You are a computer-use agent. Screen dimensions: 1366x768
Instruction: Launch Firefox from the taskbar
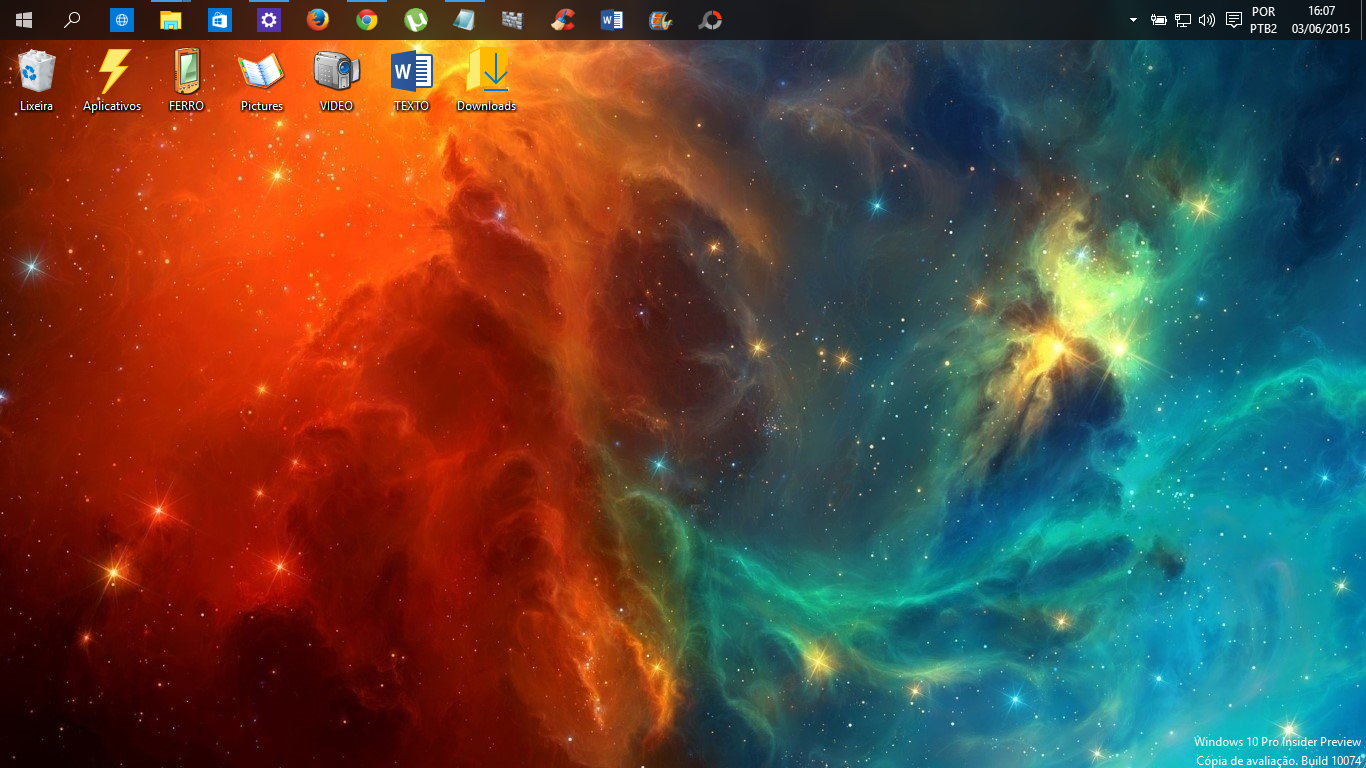(x=318, y=20)
